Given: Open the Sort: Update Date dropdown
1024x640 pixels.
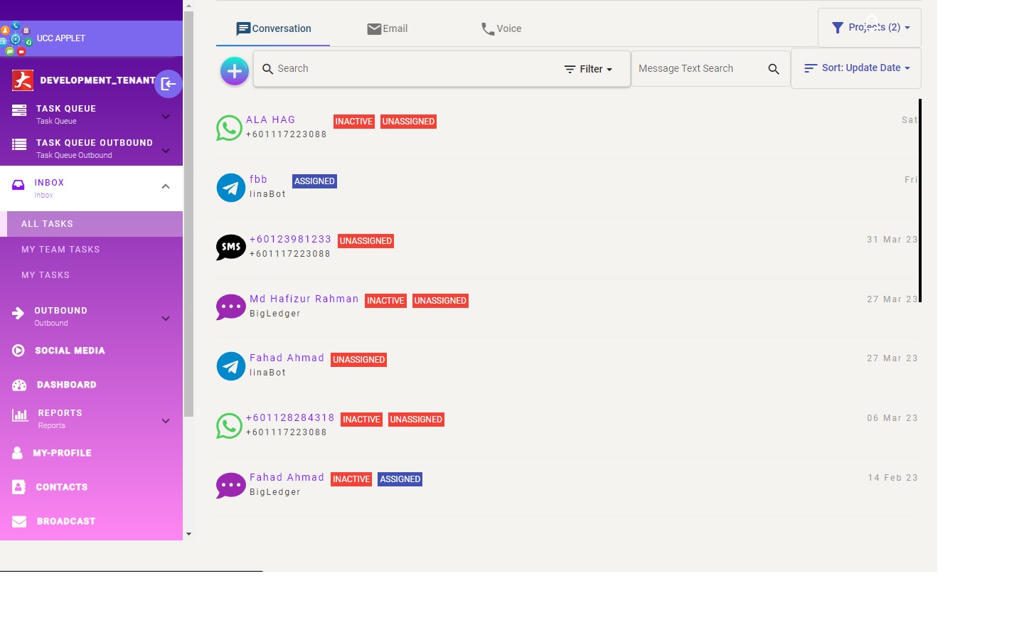Looking at the screenshot, I should click(x=856, y=68).
